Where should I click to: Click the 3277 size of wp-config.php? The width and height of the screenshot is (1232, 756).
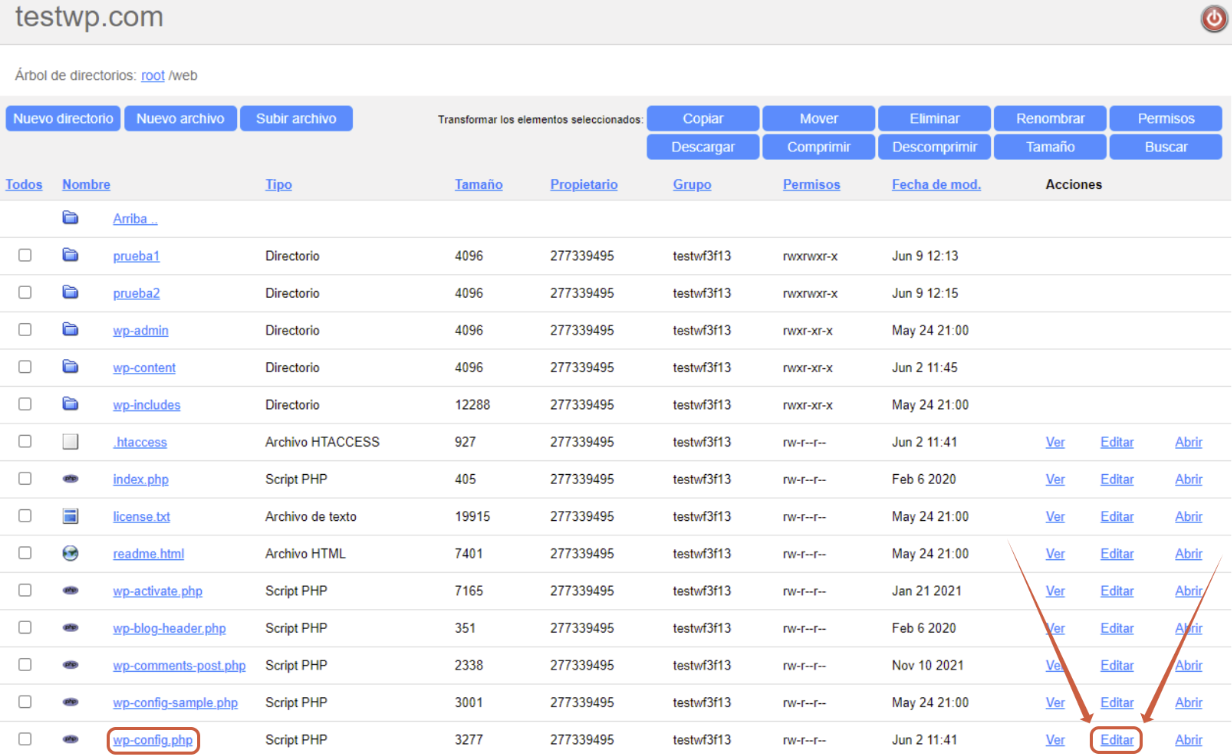click(x=469, y=740)
